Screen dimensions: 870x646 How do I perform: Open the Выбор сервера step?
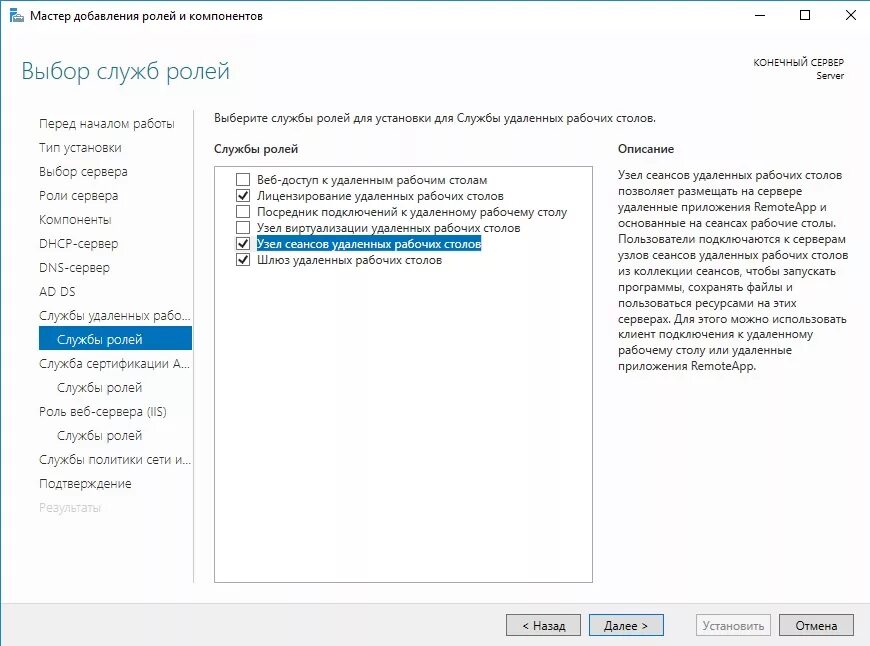pyautogui.click(x=83, y=171)
